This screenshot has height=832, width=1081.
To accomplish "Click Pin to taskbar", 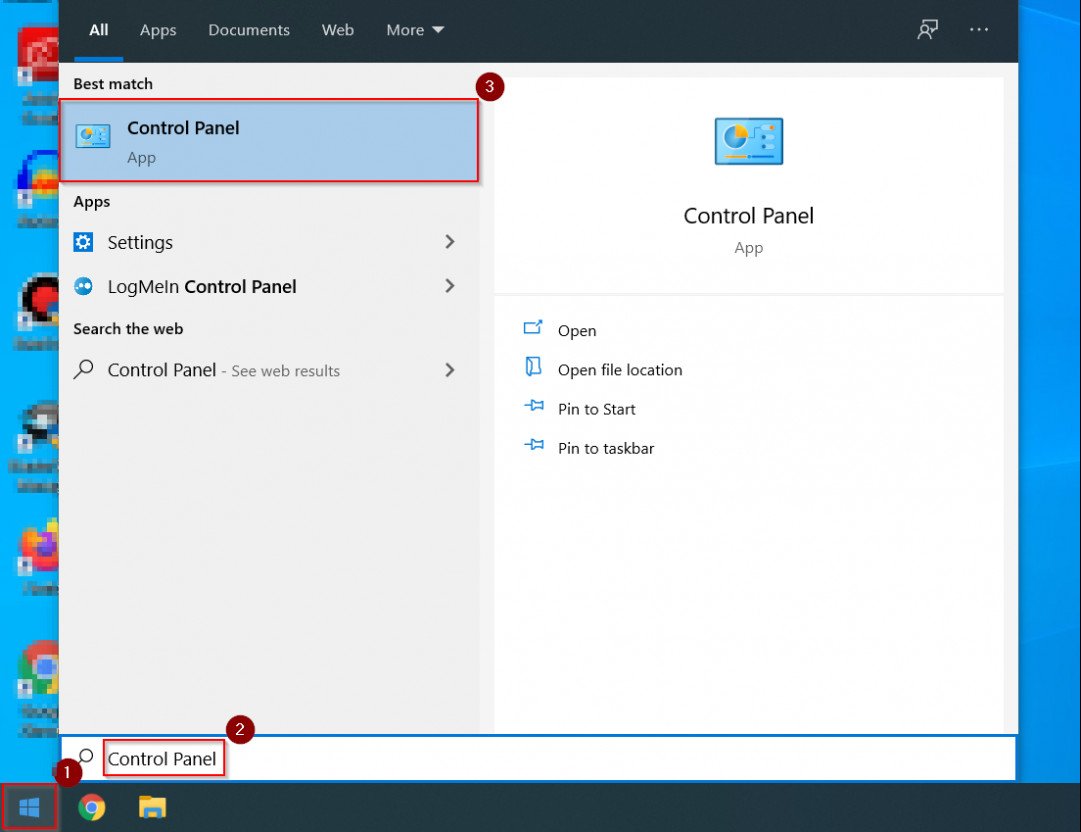I will pyautogui.click(x=606, y=448).
